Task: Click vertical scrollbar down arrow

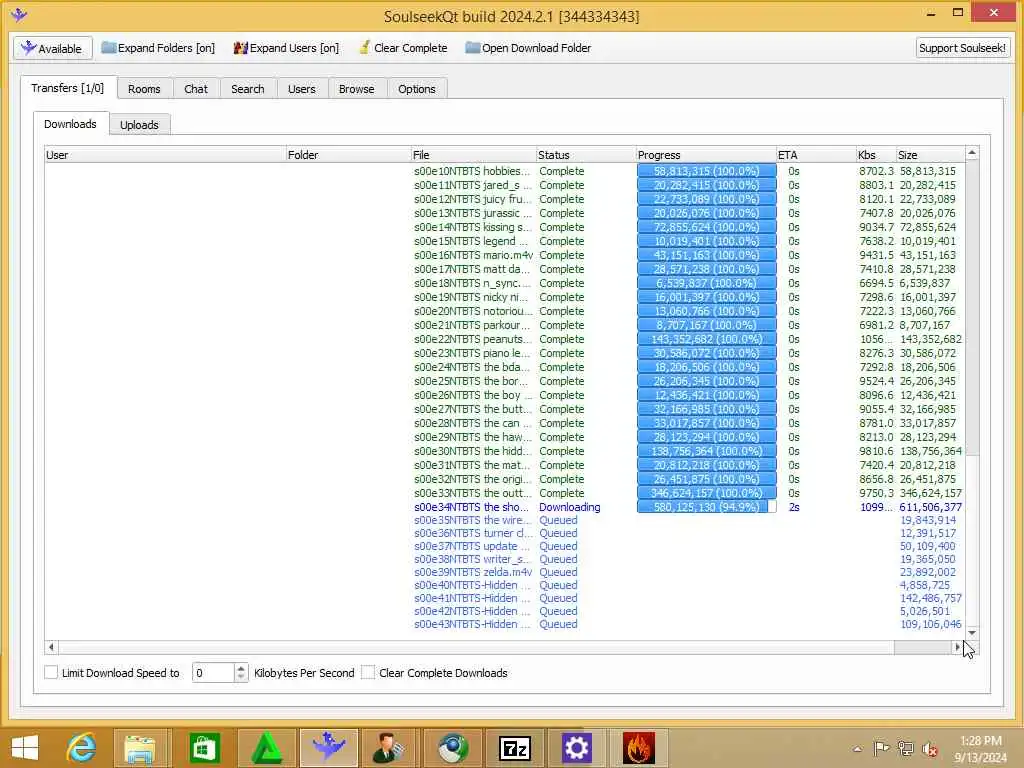Action: (x=972, y=633)
